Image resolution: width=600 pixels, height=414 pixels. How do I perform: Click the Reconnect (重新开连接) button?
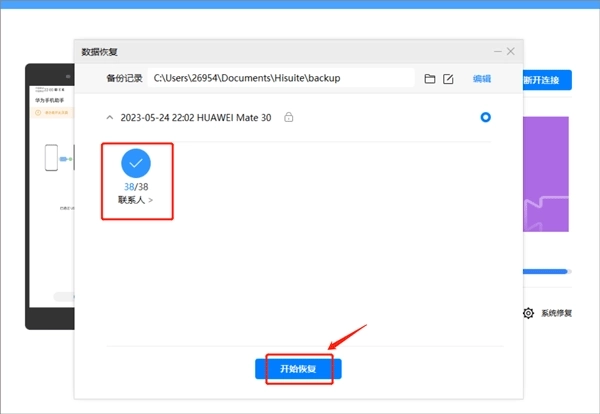[x=547, y=79]
